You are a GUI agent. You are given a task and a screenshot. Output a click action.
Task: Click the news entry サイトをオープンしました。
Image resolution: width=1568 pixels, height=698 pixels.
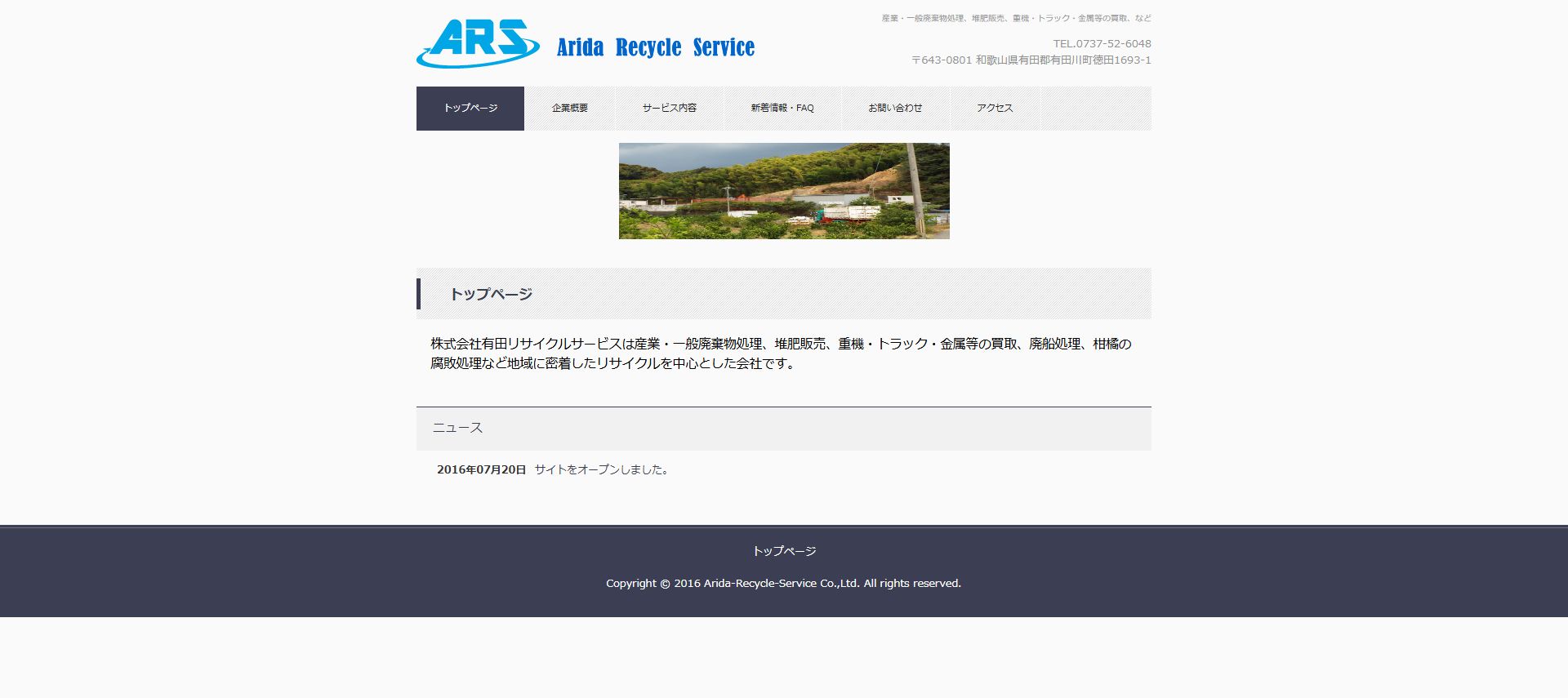coord(603,469)
